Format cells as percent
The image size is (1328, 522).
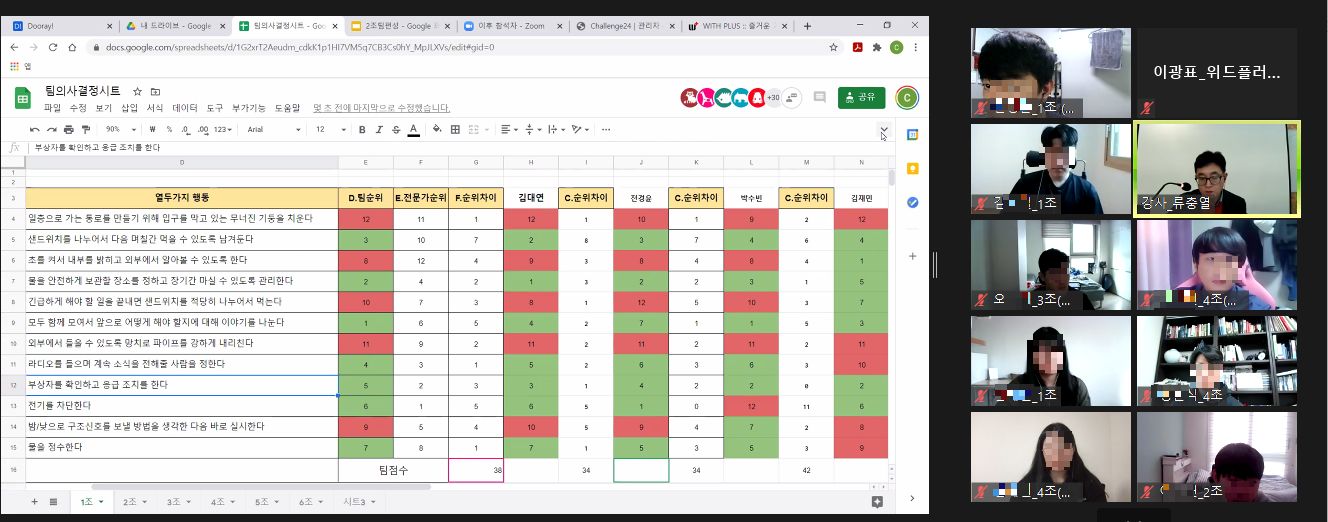[x=170, y=129]
